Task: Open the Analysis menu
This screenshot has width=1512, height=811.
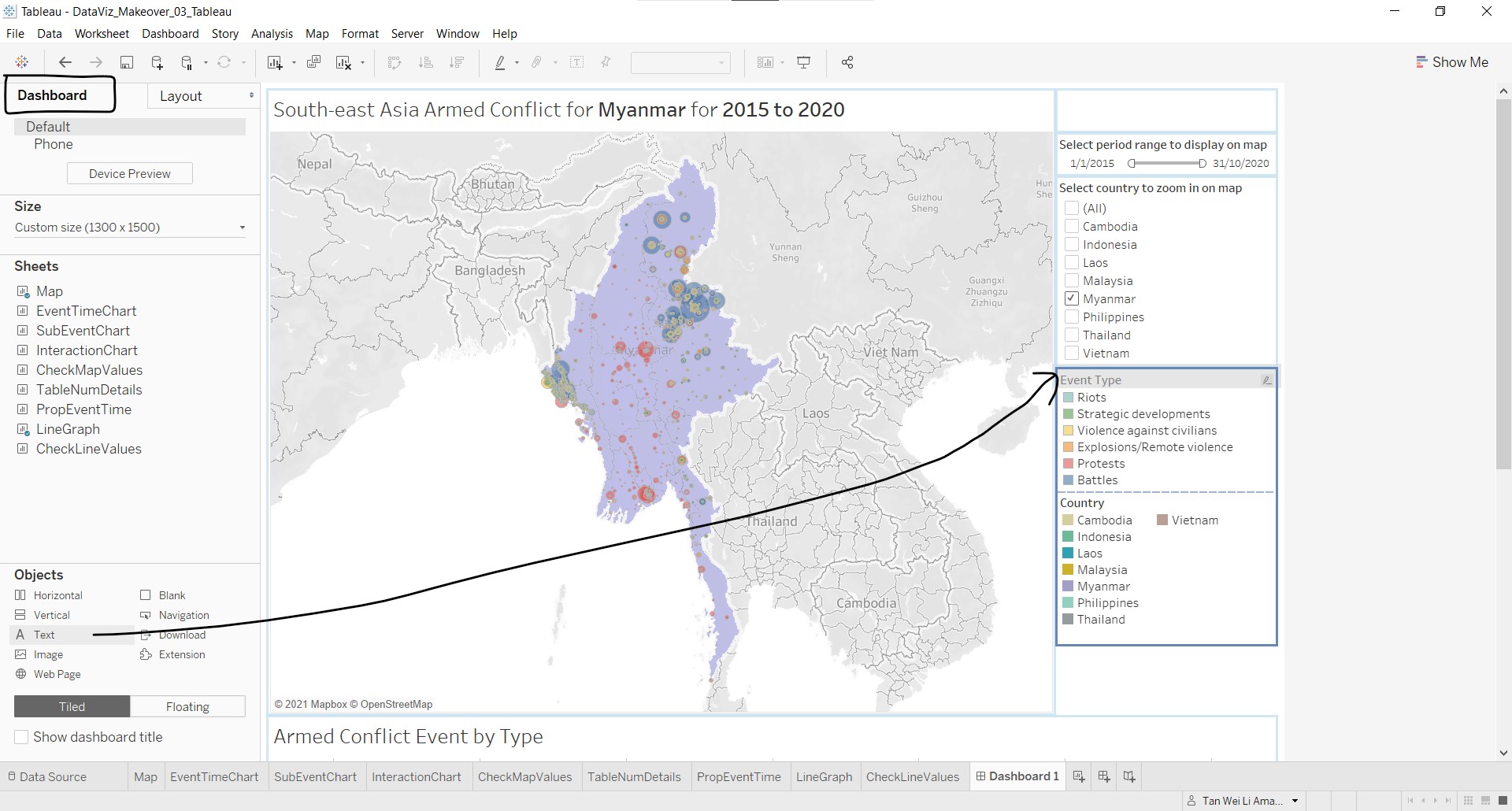Action: [272, 34]
